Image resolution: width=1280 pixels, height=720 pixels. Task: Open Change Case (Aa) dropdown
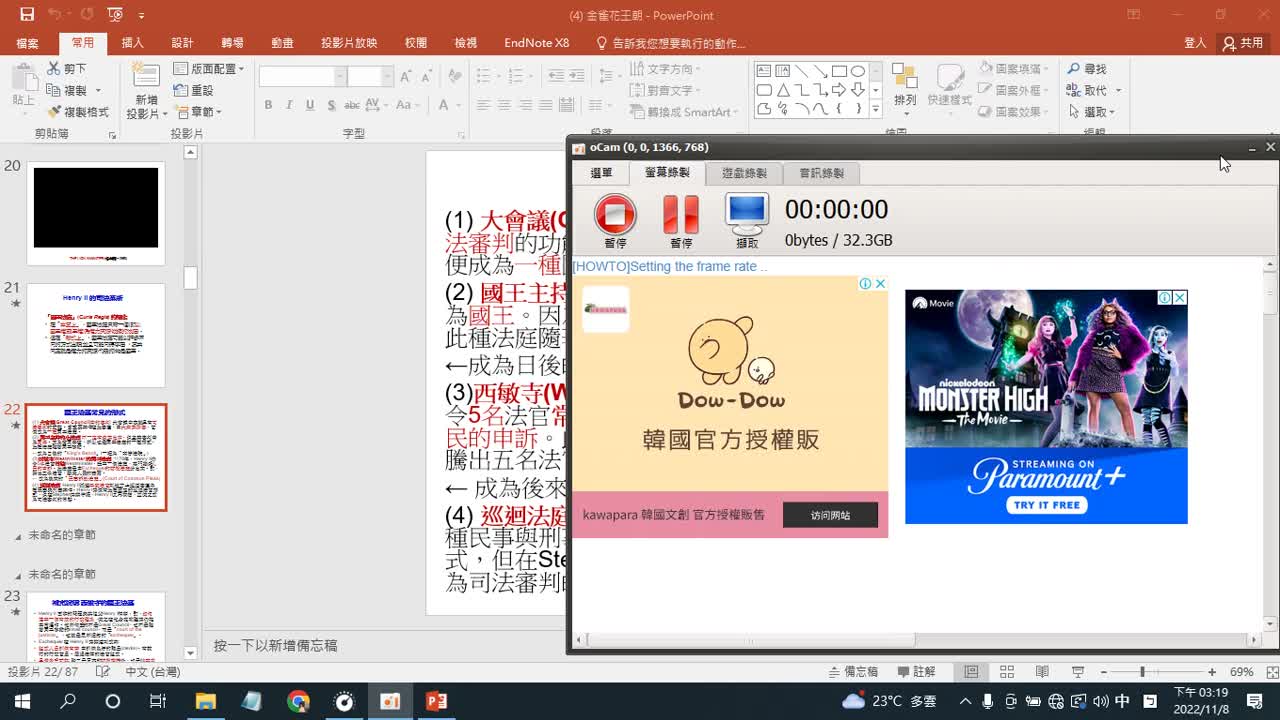tap(407, 105)
